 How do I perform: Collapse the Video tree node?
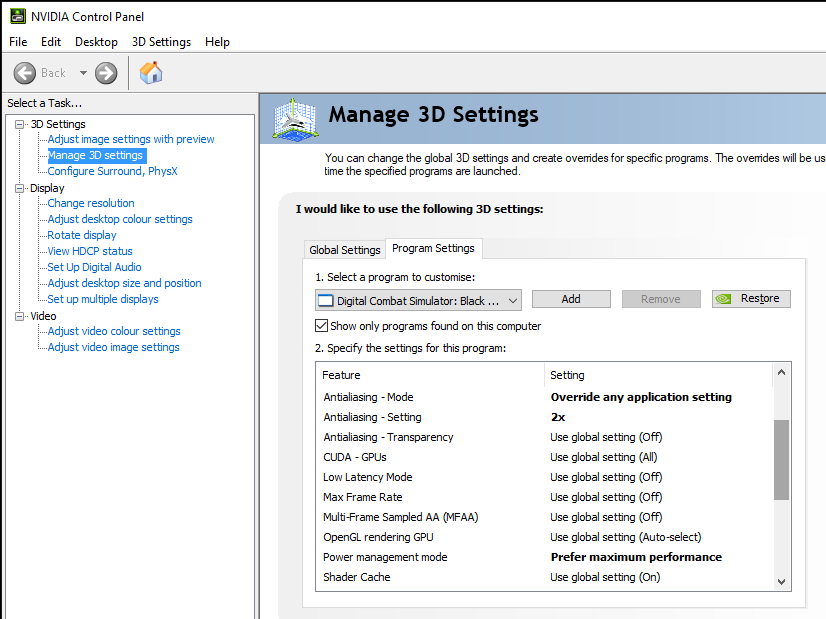[19, 316]
